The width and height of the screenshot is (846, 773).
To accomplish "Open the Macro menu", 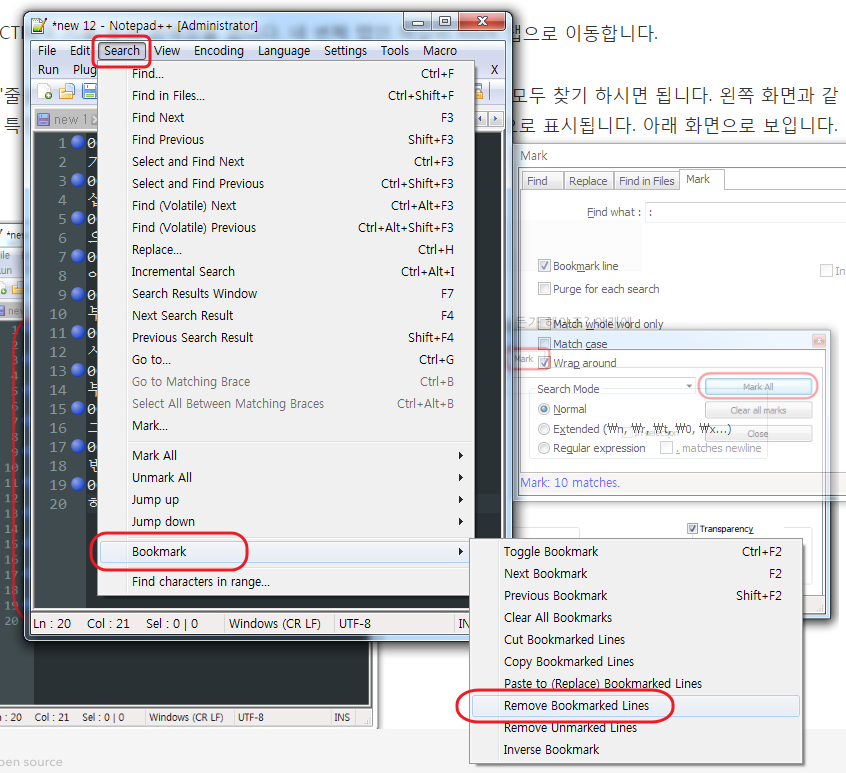I will [440, 51].
